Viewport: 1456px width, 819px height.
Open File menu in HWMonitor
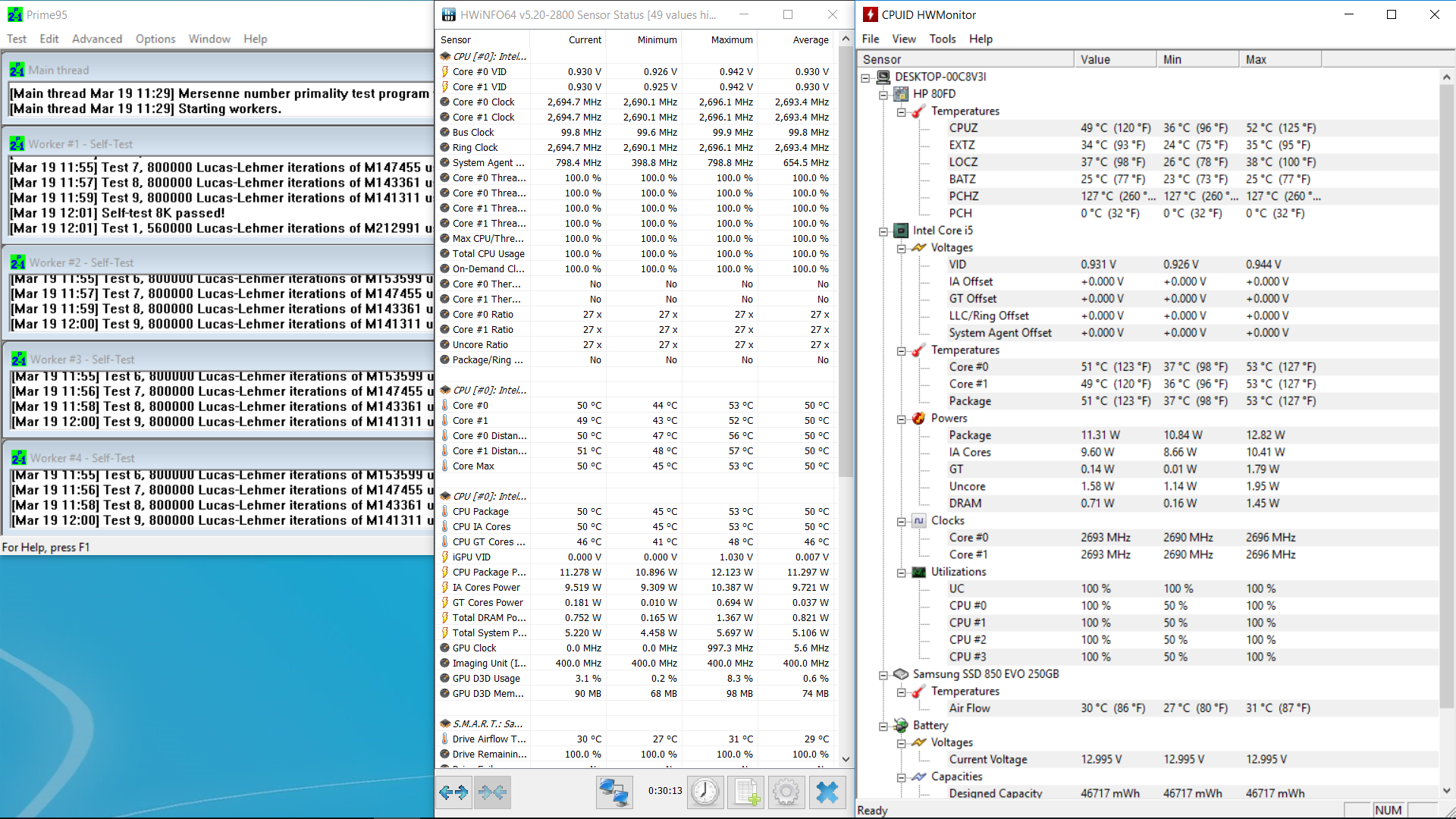point(871,39)
